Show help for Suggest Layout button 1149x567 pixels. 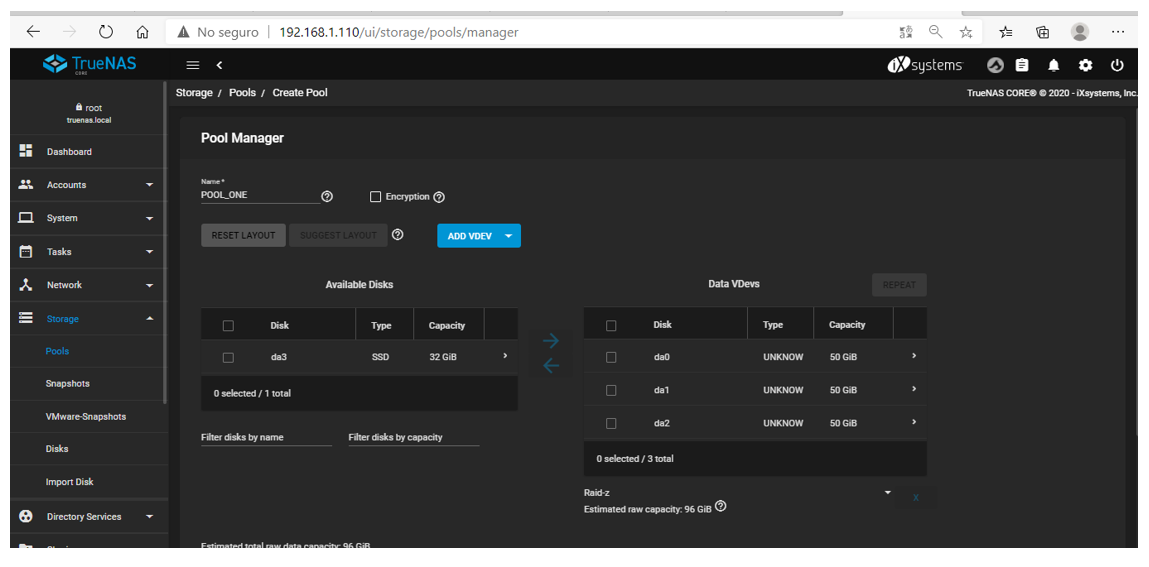point(397,235)
